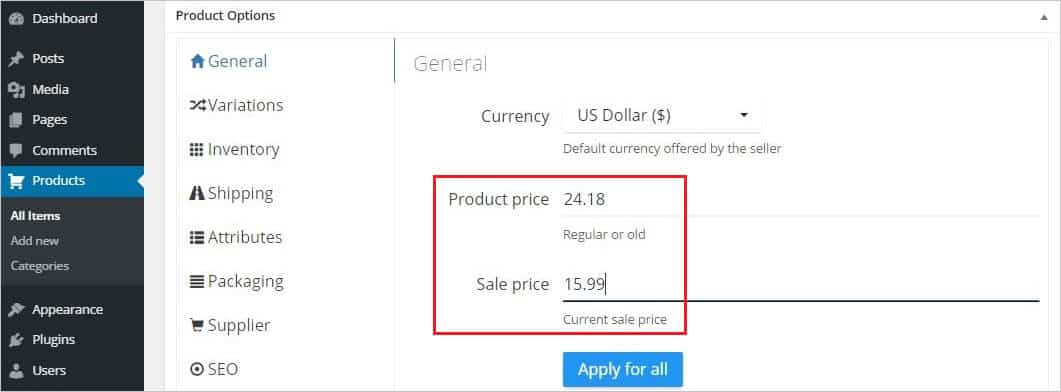This screenshot has height=392, width=1061.
Task: Click the Plugins plug icon
Action: (x=16, y=340)
